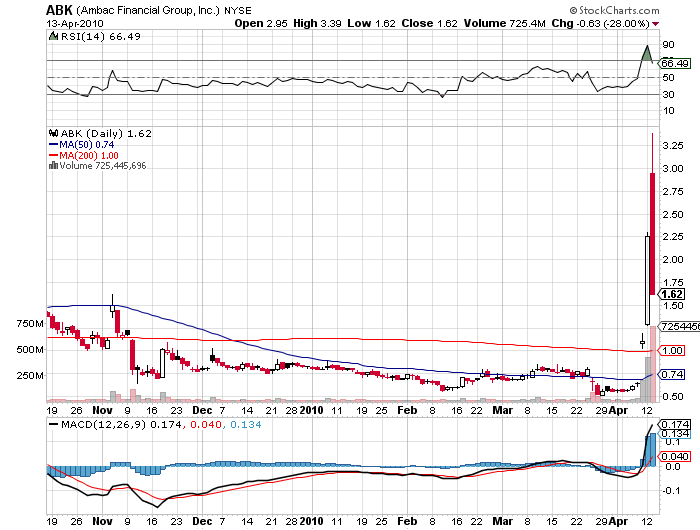Click the MA(200) 1.00 legend text
Image resolution: width=700 pixels, height=530 pixels.
89,155
